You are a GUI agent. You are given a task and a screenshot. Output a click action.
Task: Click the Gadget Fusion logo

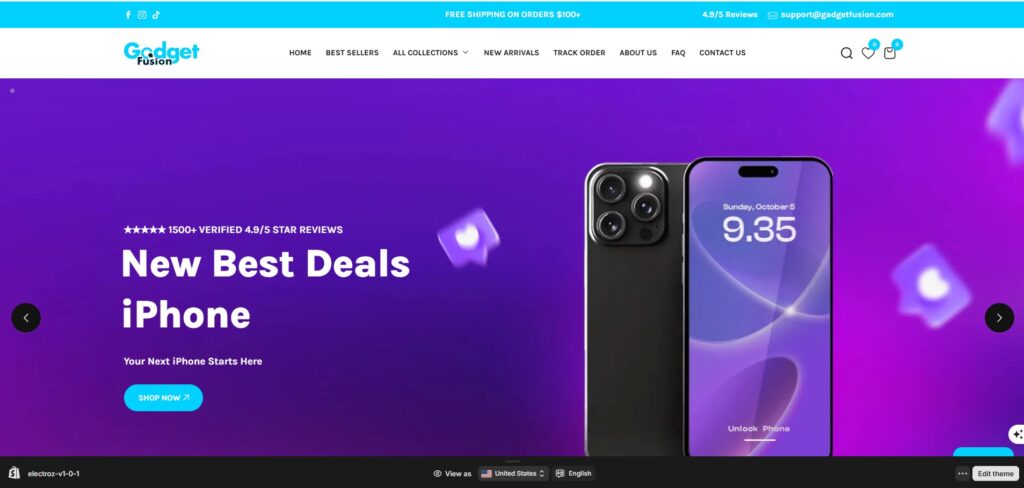[161, 53]
